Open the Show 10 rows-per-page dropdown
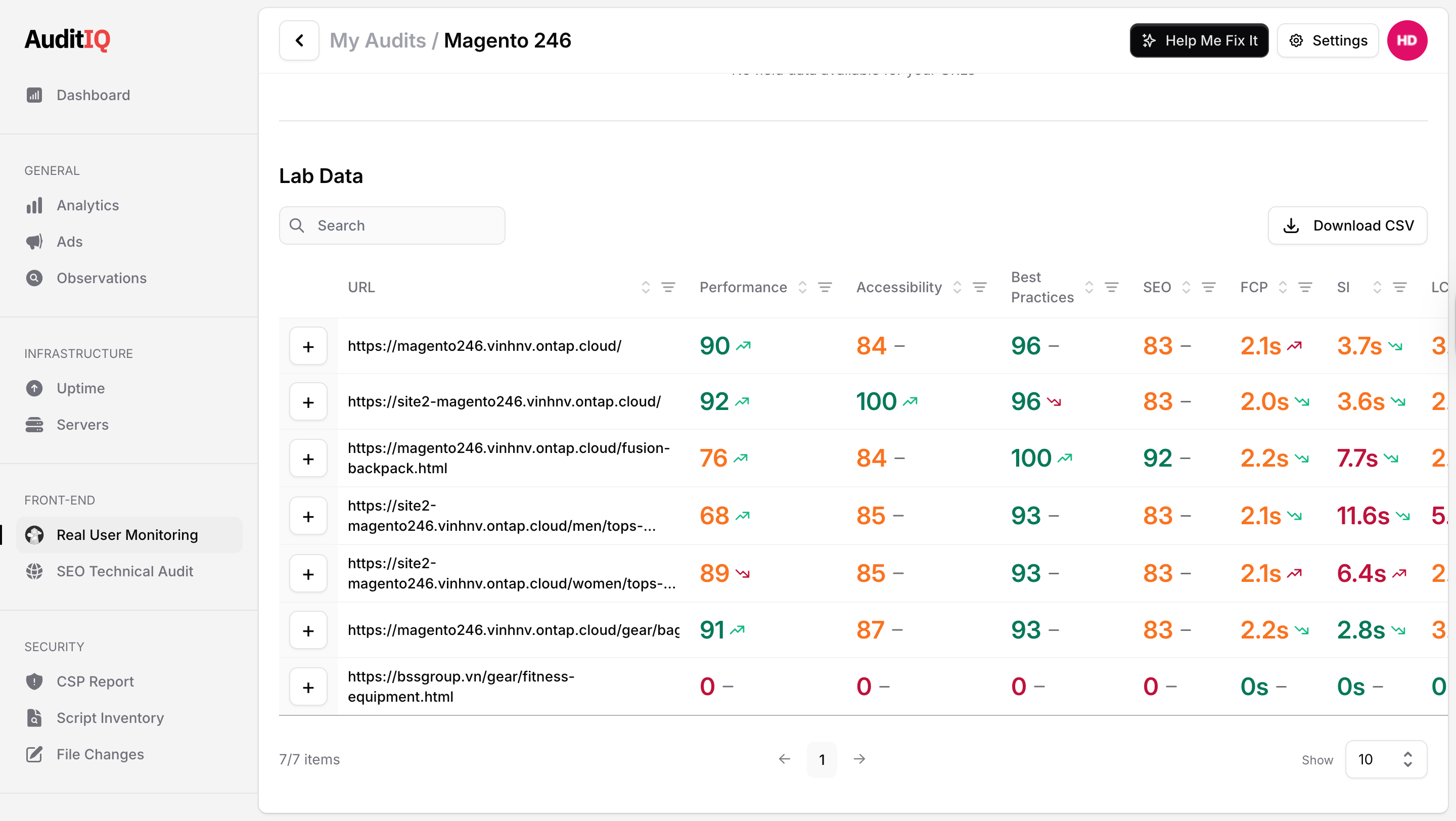This screenshot has height=821, width=1456. click(x=1386, y=759)
